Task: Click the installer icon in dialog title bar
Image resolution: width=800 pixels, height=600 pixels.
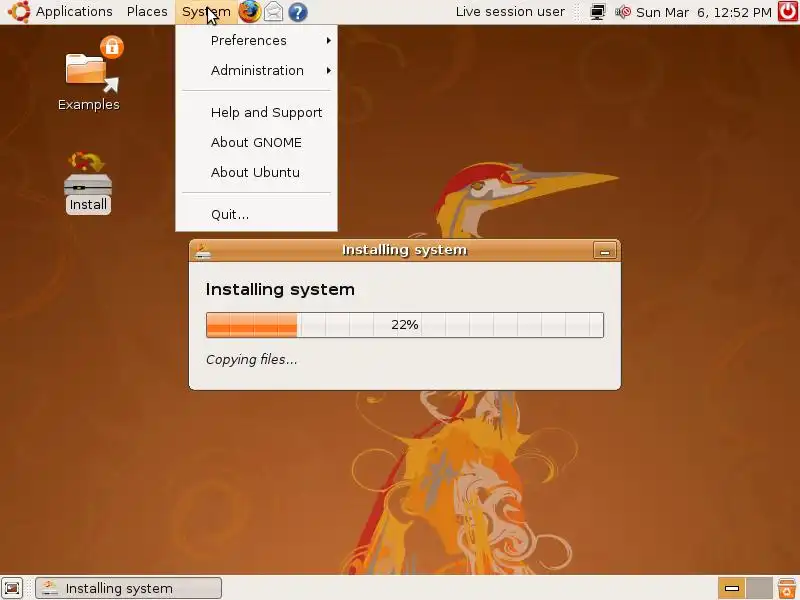Action: point(203,251)
